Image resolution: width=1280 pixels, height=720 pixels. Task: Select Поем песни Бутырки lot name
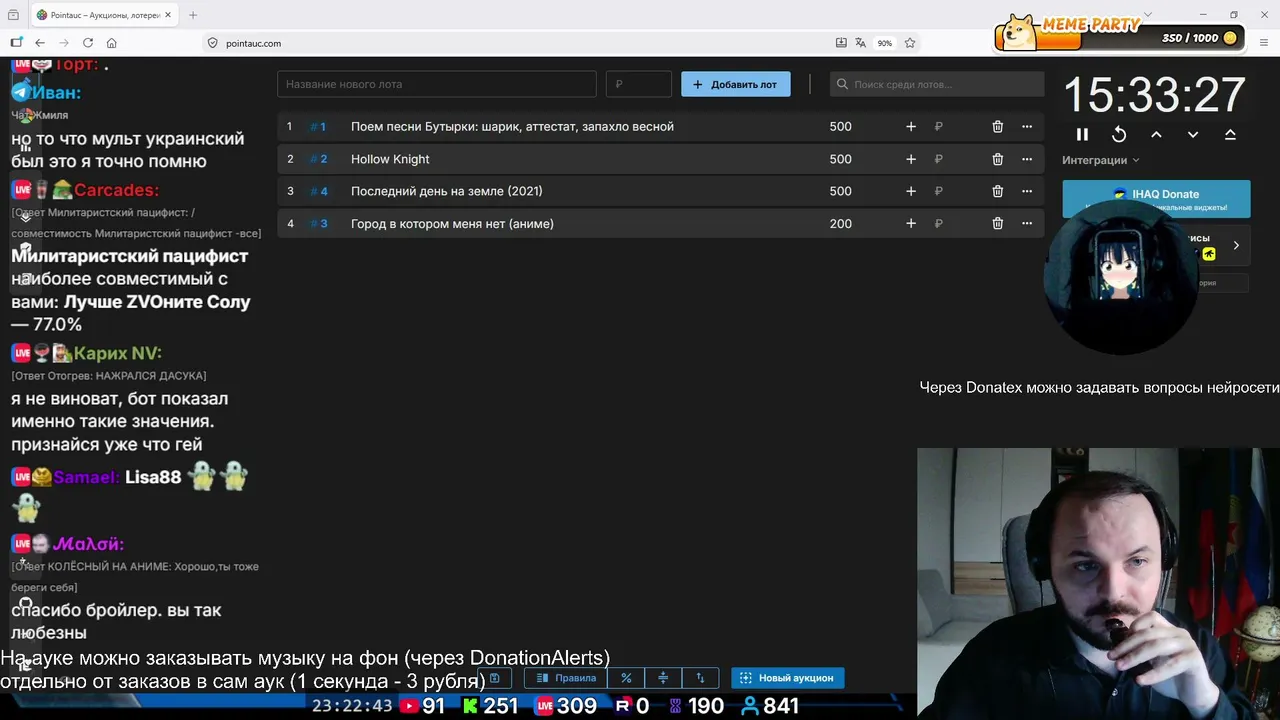tap(512, 127)
